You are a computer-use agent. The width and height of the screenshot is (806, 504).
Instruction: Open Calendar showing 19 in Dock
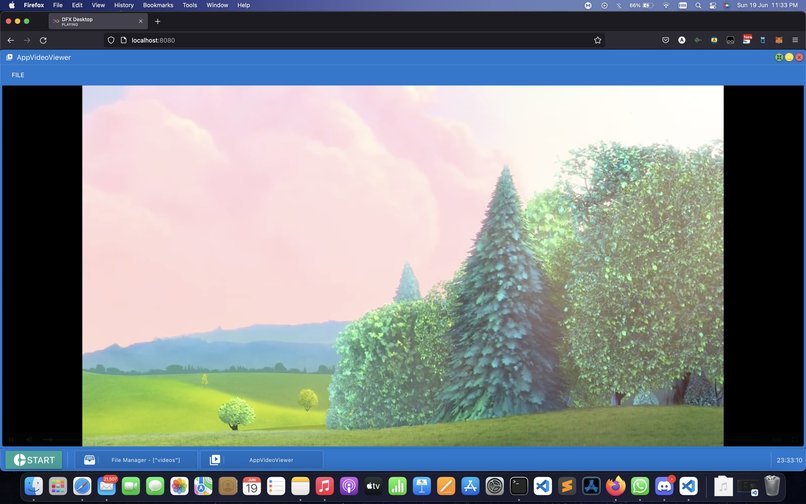(x=251, y=485)
